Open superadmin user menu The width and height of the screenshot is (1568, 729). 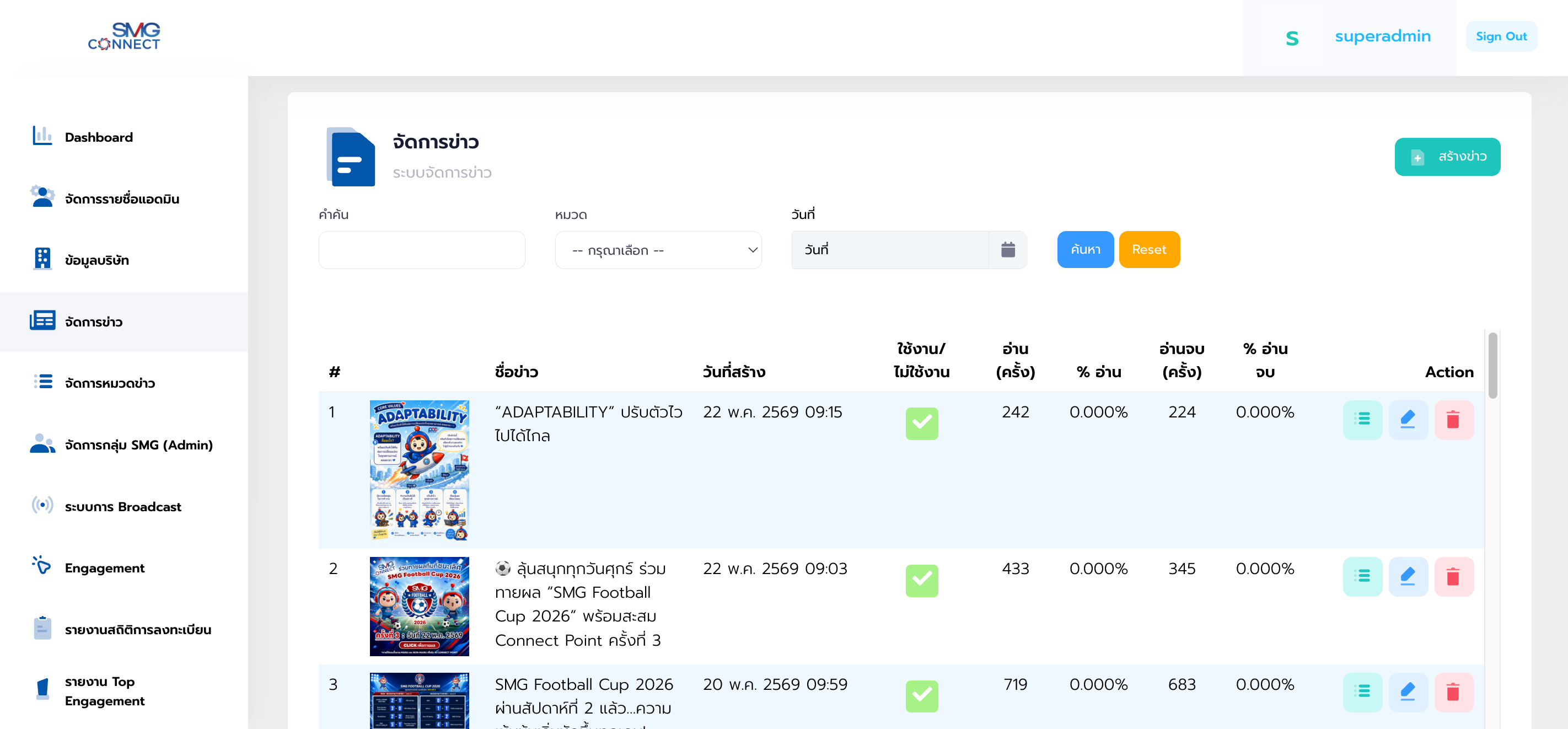[x=1382, y=36]
